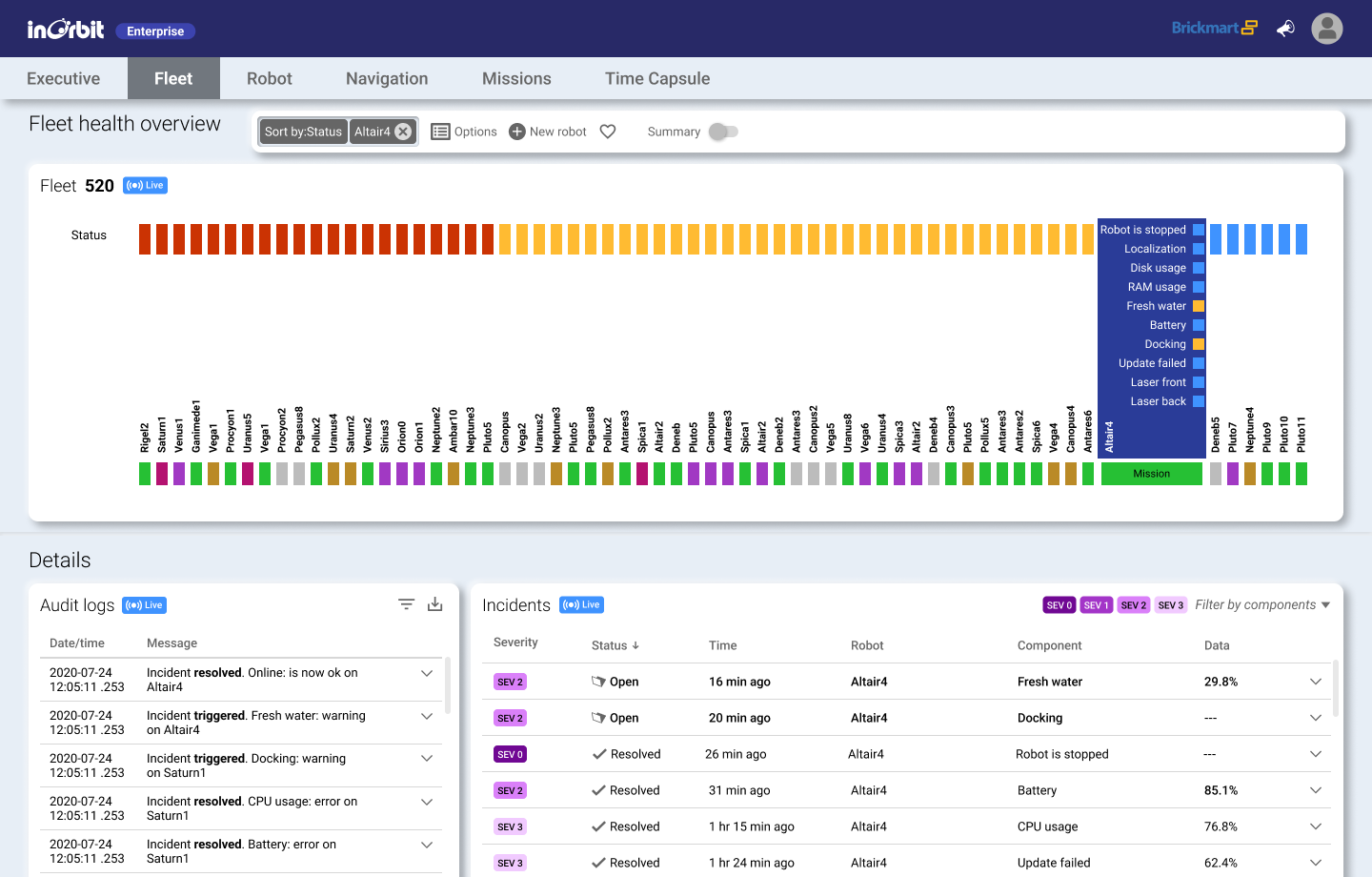Image resolution: width=1372 pixels, height=877 pixels.
Task: Switch to the Missions tab
Action: (x=516, y=78)
